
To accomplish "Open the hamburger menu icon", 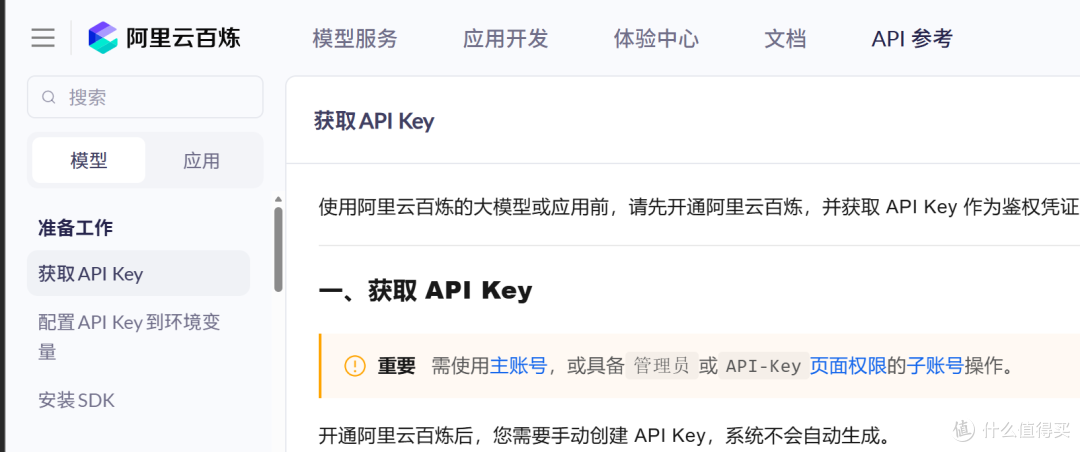I will click(43, 37).
